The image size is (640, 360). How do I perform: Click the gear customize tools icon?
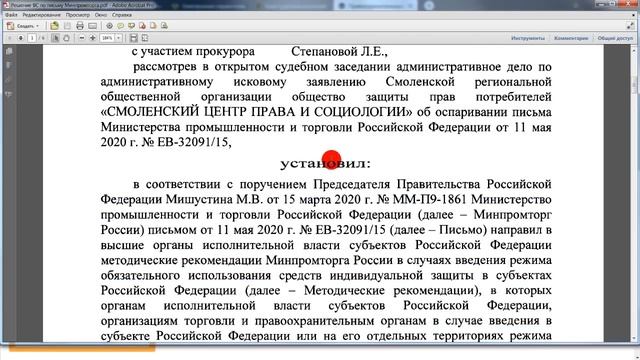[x=109, y=26]
